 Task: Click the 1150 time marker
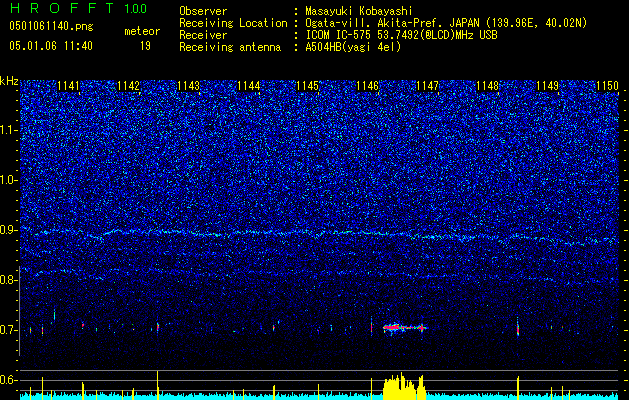click(x=607, y=86)
